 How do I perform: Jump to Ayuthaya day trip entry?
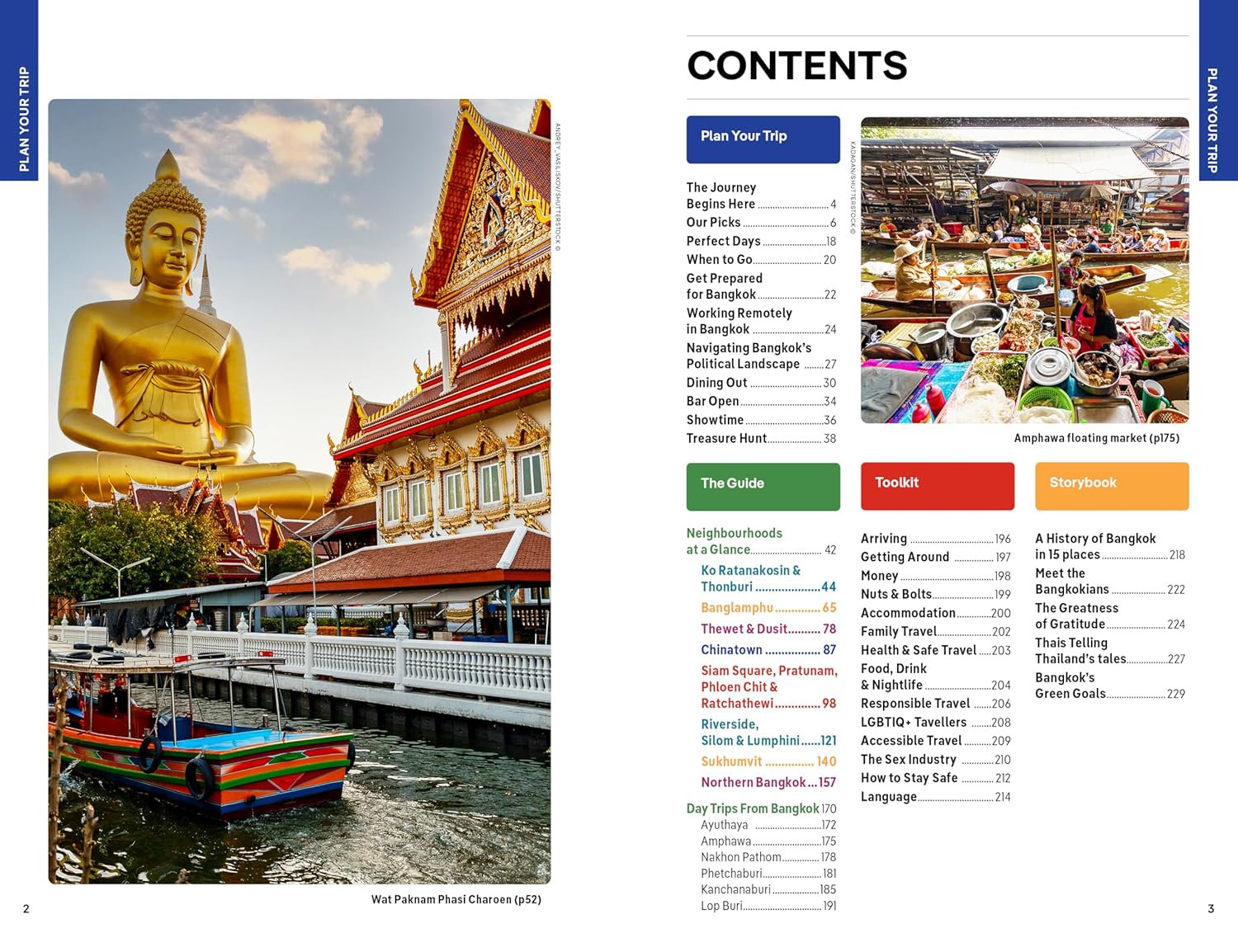click(x=768, y=825)
